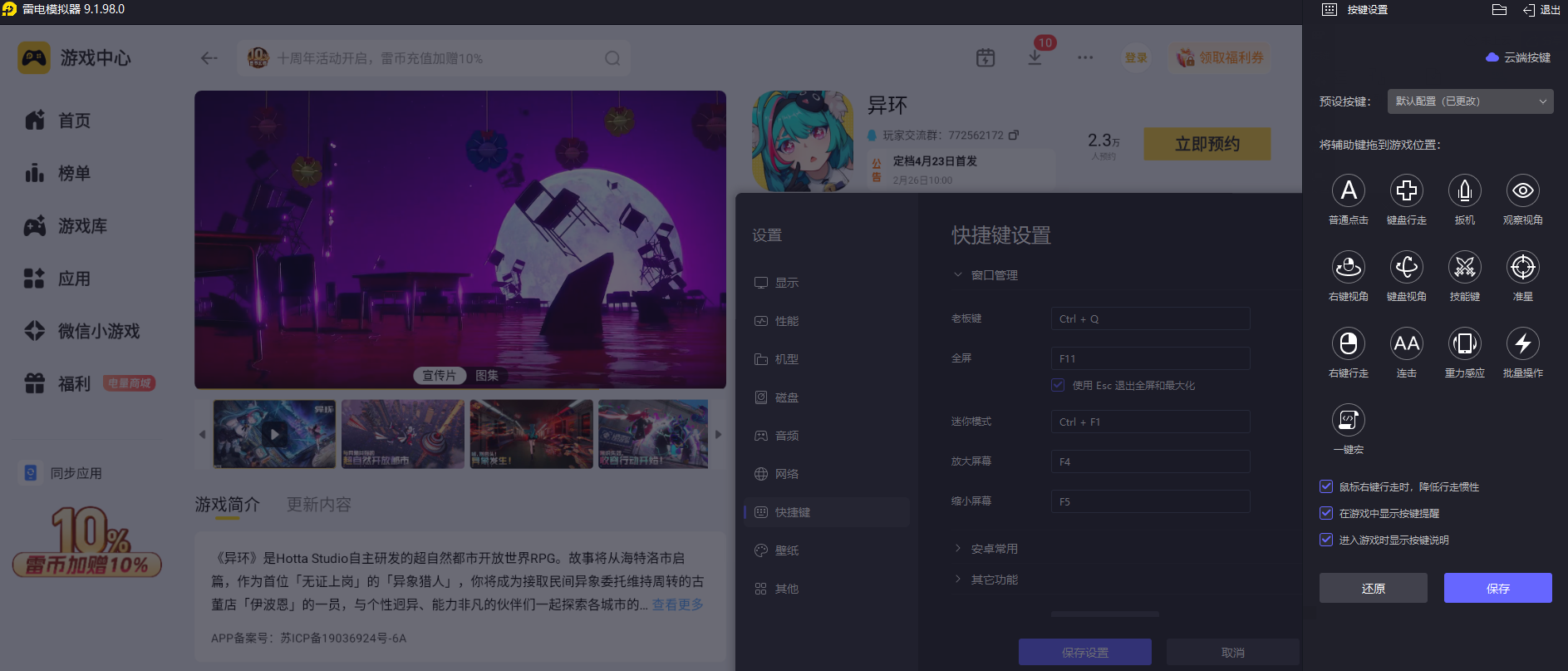The height and width of the screenshot is (671, 1568).
Task: Select the 批量操作 lightning icon
Action: click(x=1523, y=344)
